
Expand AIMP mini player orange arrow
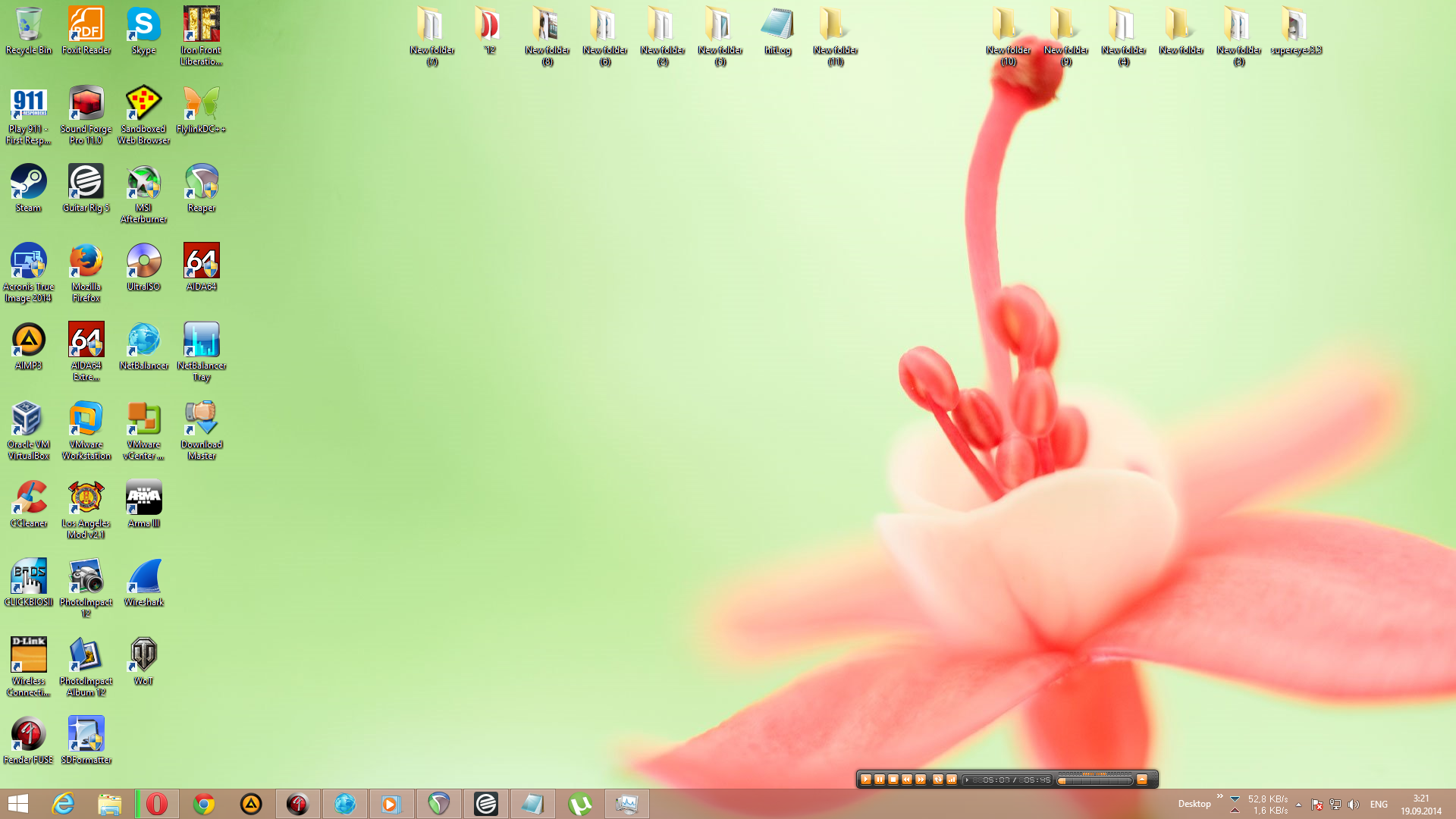coord(1142,780)
